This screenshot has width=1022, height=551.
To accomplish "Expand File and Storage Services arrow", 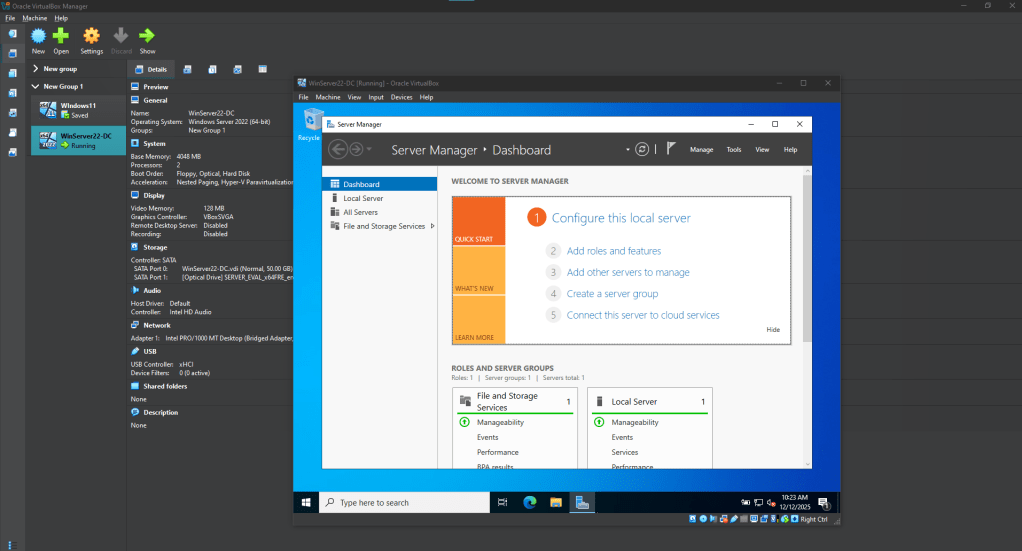I will [432, 226].
